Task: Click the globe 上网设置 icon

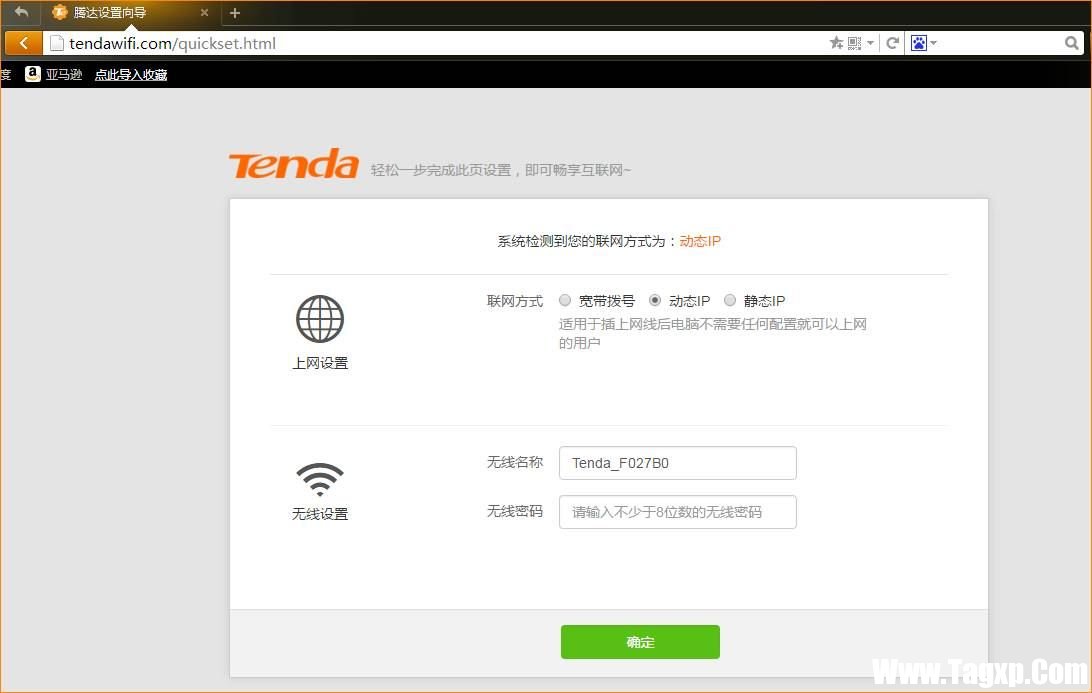Action: pos(320,318)
